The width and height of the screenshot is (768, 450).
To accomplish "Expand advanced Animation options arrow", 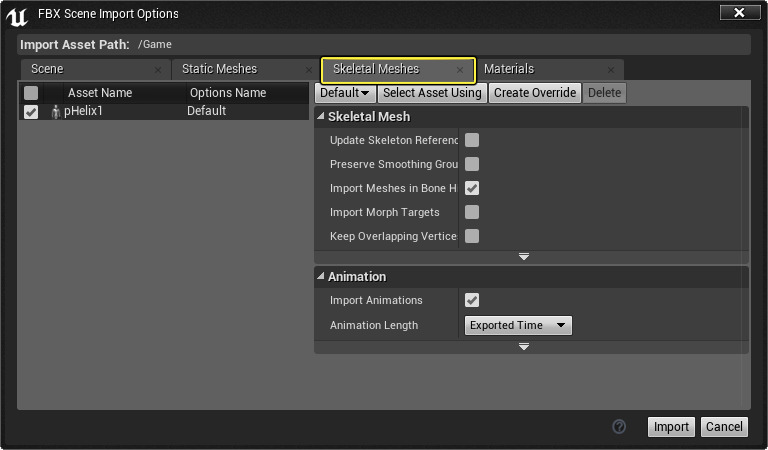I will point(523,346).
